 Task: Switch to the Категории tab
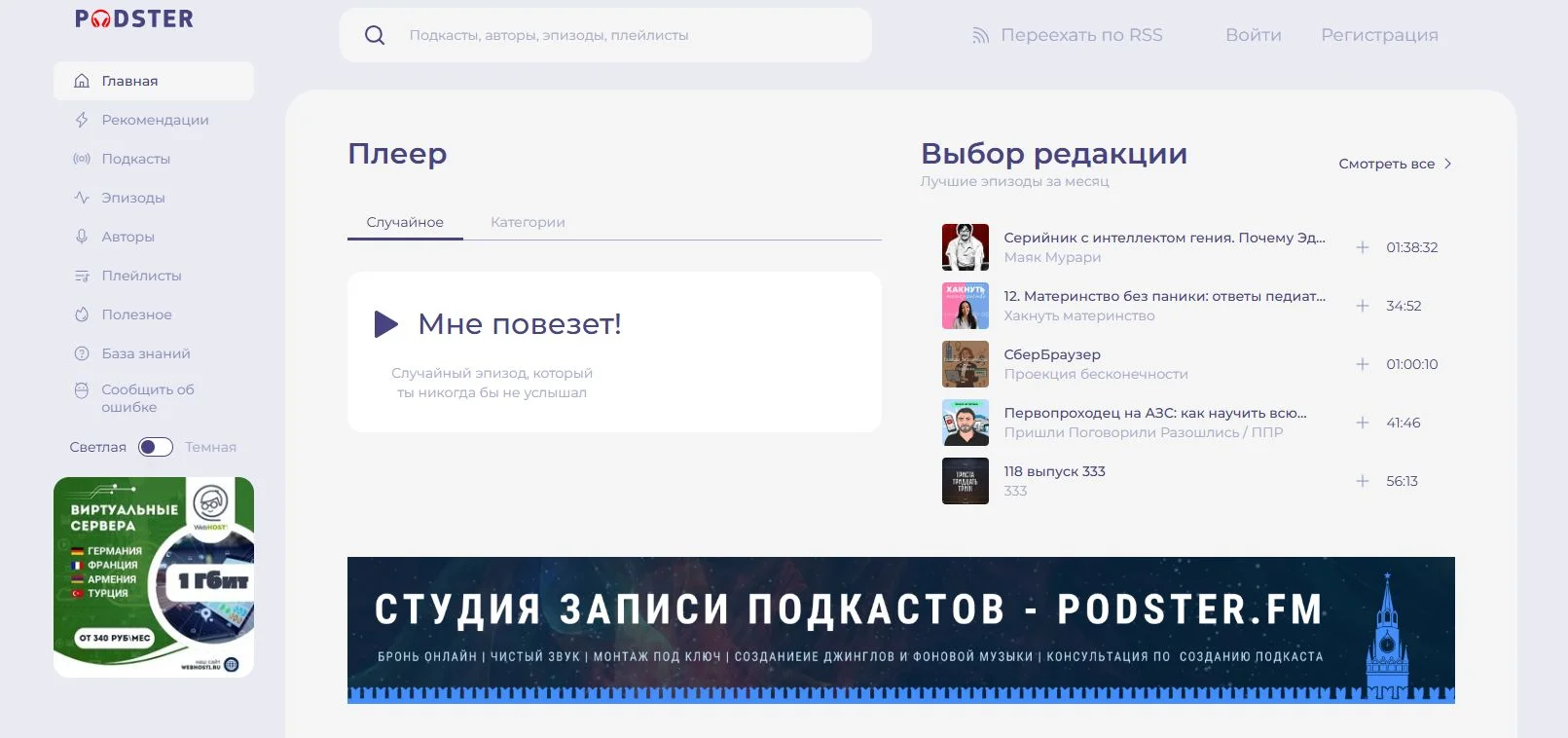(x=528, y=222)
